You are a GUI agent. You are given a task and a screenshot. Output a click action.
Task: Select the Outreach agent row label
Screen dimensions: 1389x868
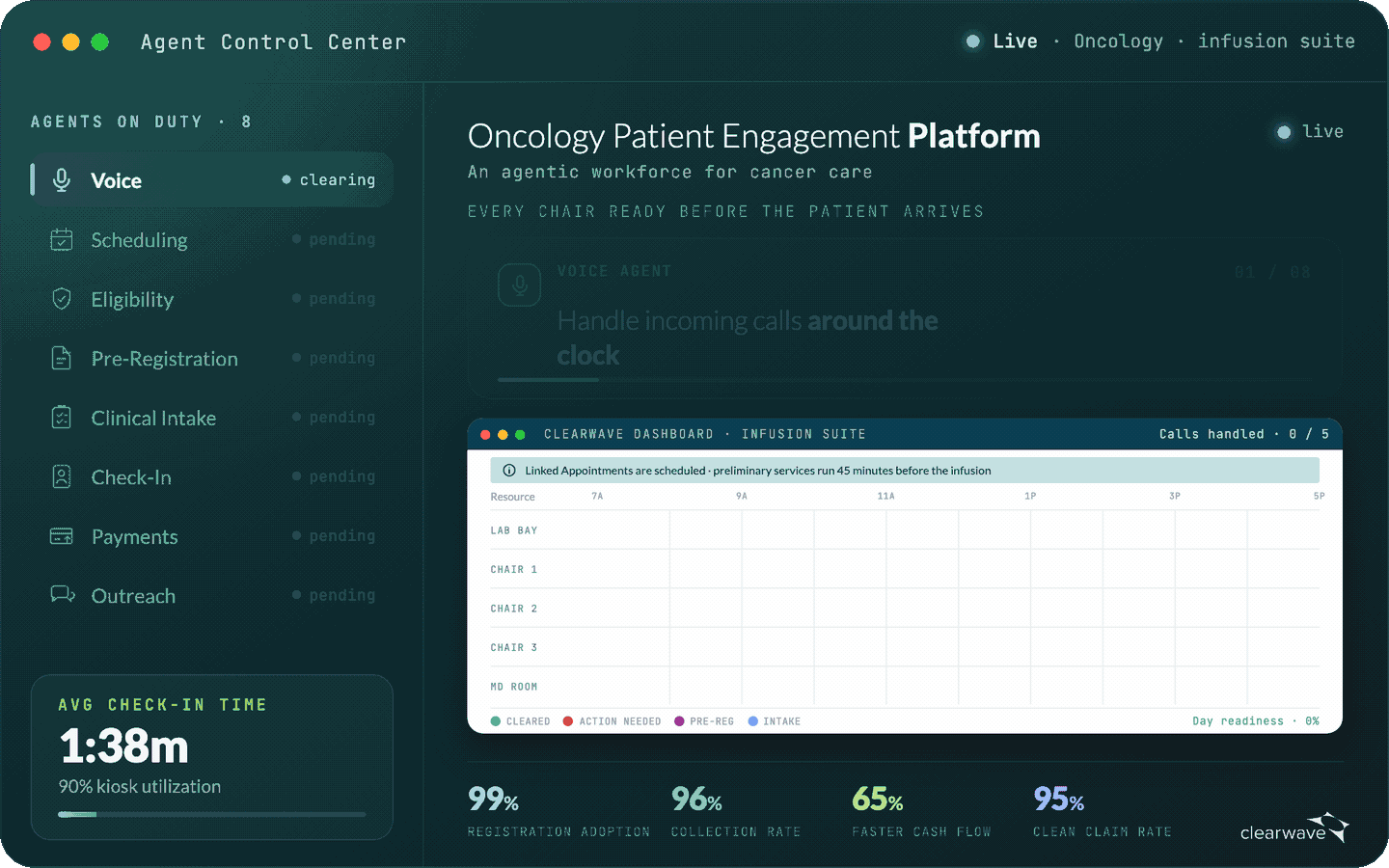pos(133,596)
